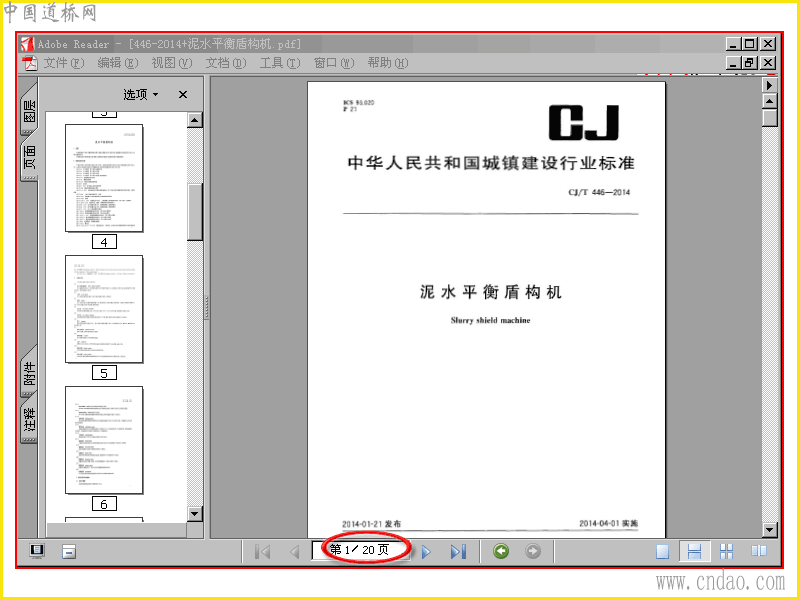The width and height of the screenshot is (800, 600).
Task: Jump to the last page
Action: pos(458,552)
